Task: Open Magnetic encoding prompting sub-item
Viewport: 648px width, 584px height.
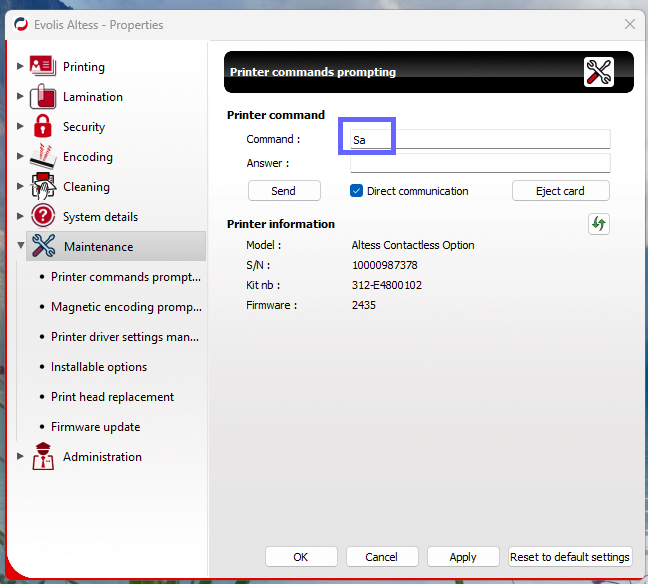Action: pos(126,307)
